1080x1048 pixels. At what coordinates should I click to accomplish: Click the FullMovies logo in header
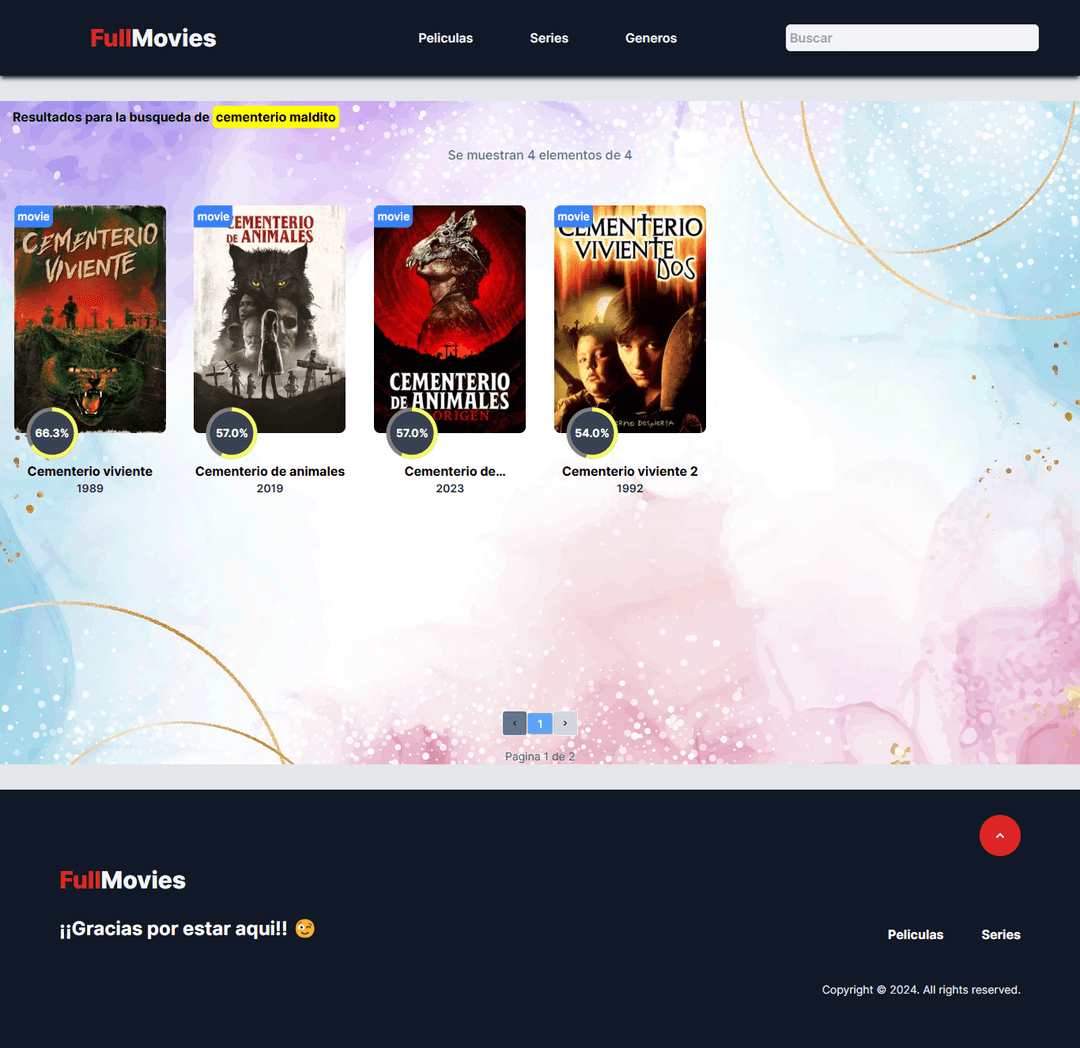(x=153, y=38)
